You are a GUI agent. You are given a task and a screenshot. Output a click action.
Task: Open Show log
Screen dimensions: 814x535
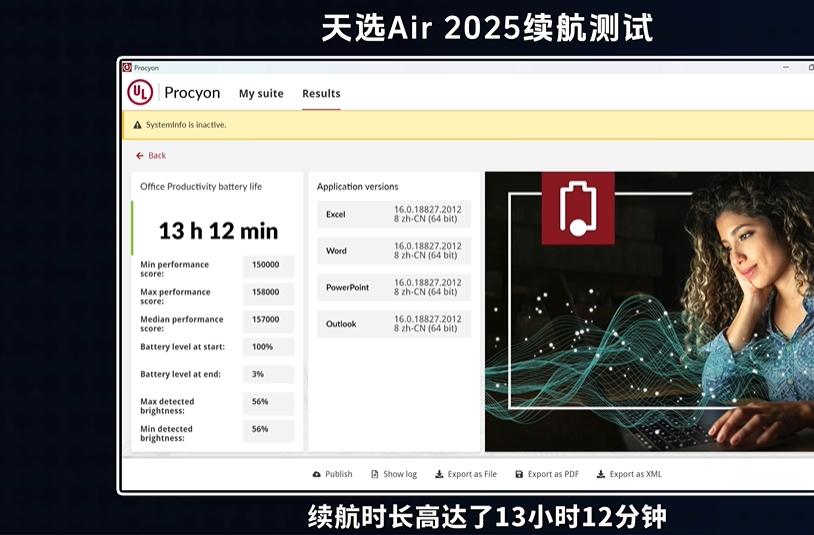coord(394,474)
